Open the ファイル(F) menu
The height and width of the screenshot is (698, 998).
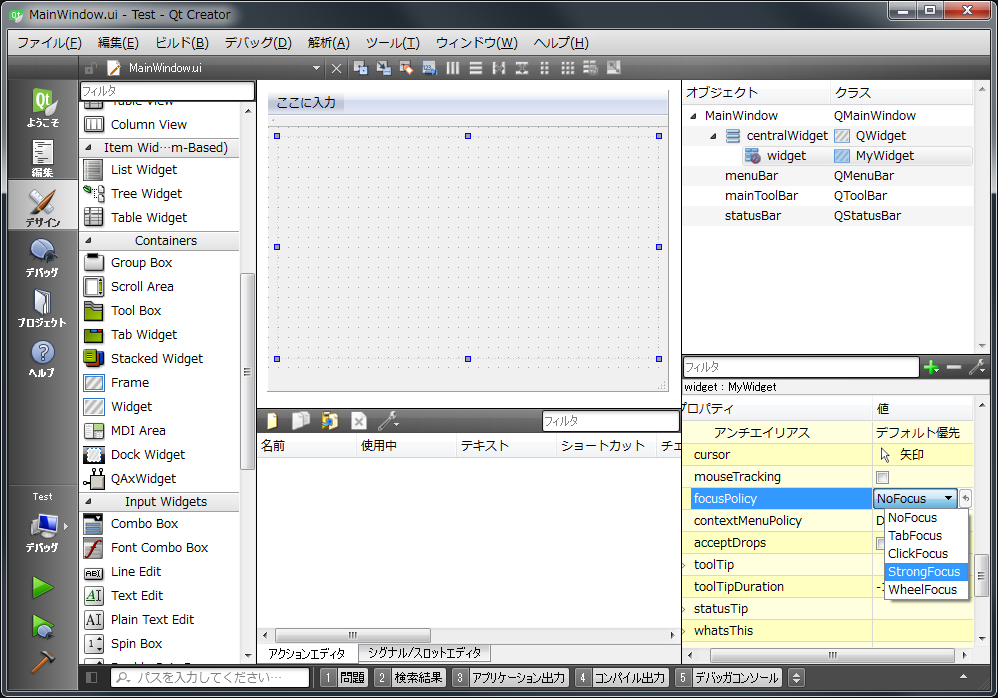49,43
